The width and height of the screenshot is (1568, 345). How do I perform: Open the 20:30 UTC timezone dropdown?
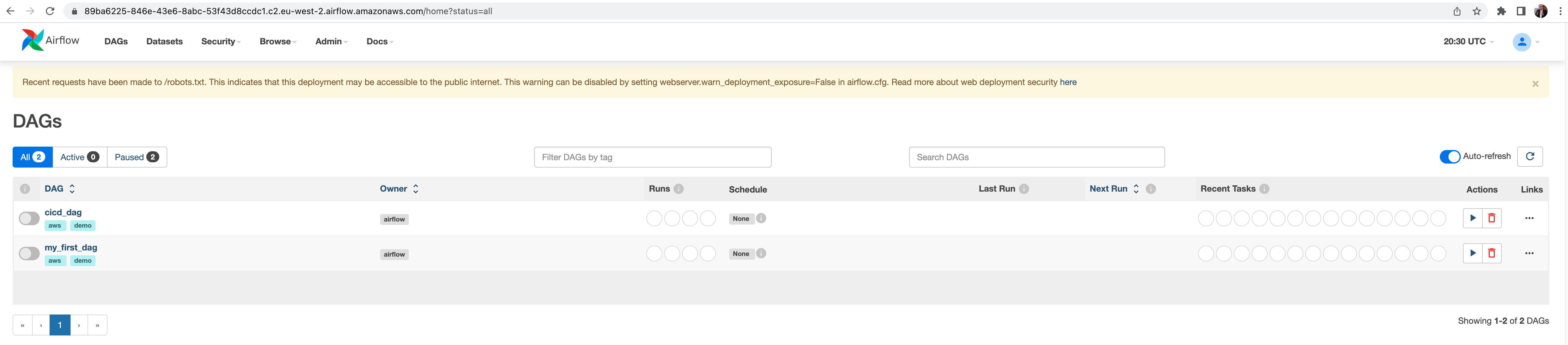click(x=1468, y=41)
